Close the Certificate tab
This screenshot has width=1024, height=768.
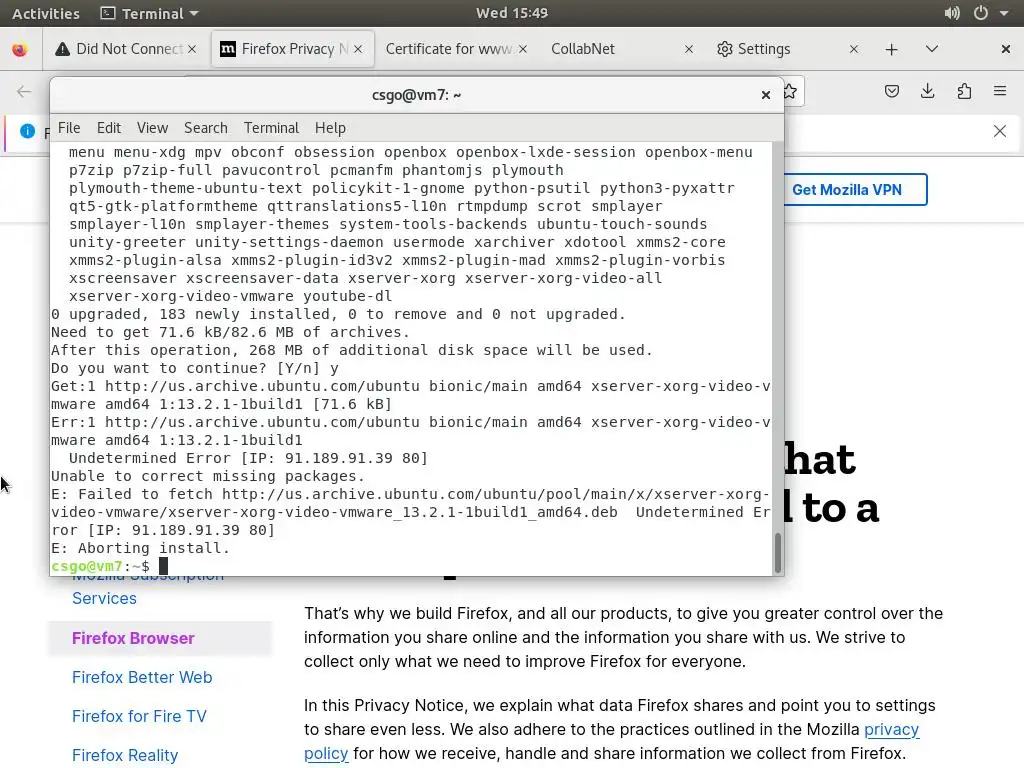pyautogui.click(x=523, y=49)
